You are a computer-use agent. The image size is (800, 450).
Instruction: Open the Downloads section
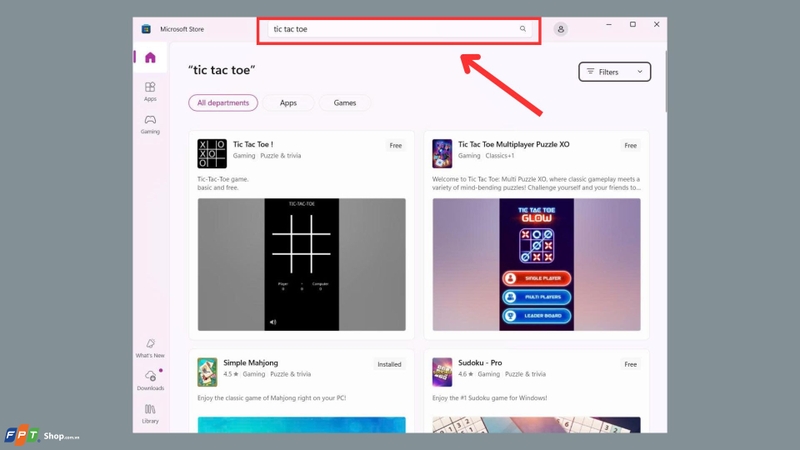150,381
